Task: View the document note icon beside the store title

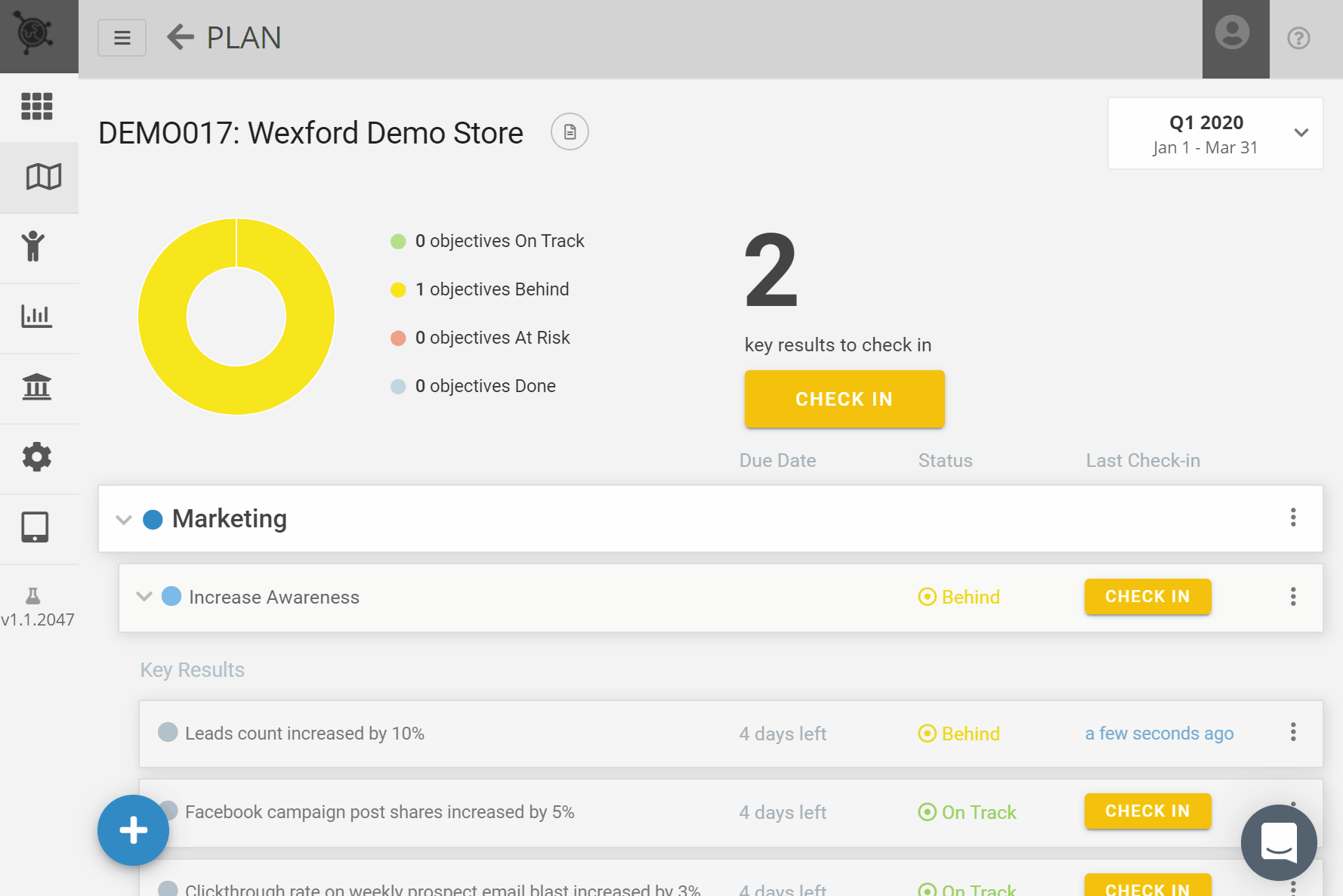Action: (x=570, y=131)
